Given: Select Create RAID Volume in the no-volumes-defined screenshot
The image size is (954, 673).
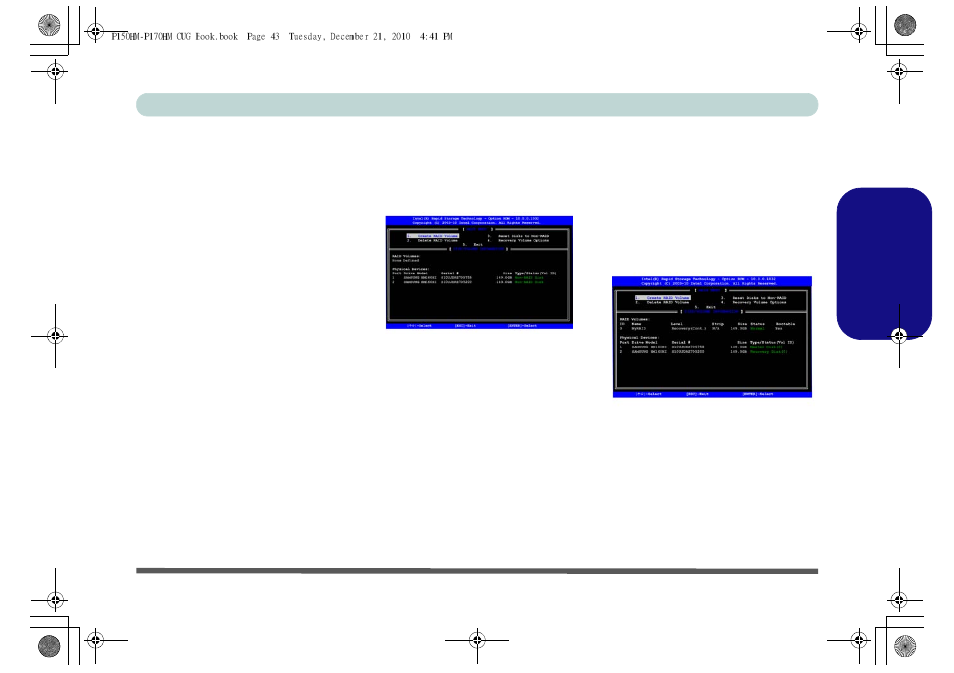Looking at the screenshot, I should [433, 236].
